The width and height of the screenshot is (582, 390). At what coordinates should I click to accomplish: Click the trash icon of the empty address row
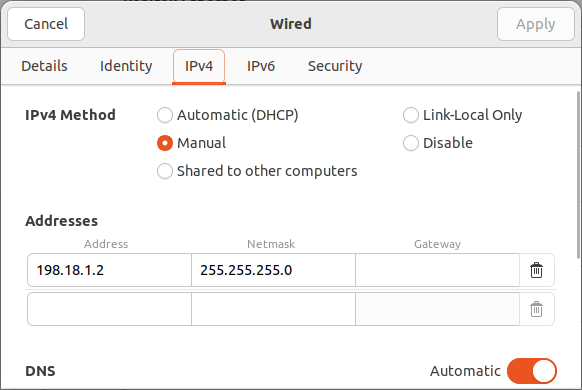[536, 309]
